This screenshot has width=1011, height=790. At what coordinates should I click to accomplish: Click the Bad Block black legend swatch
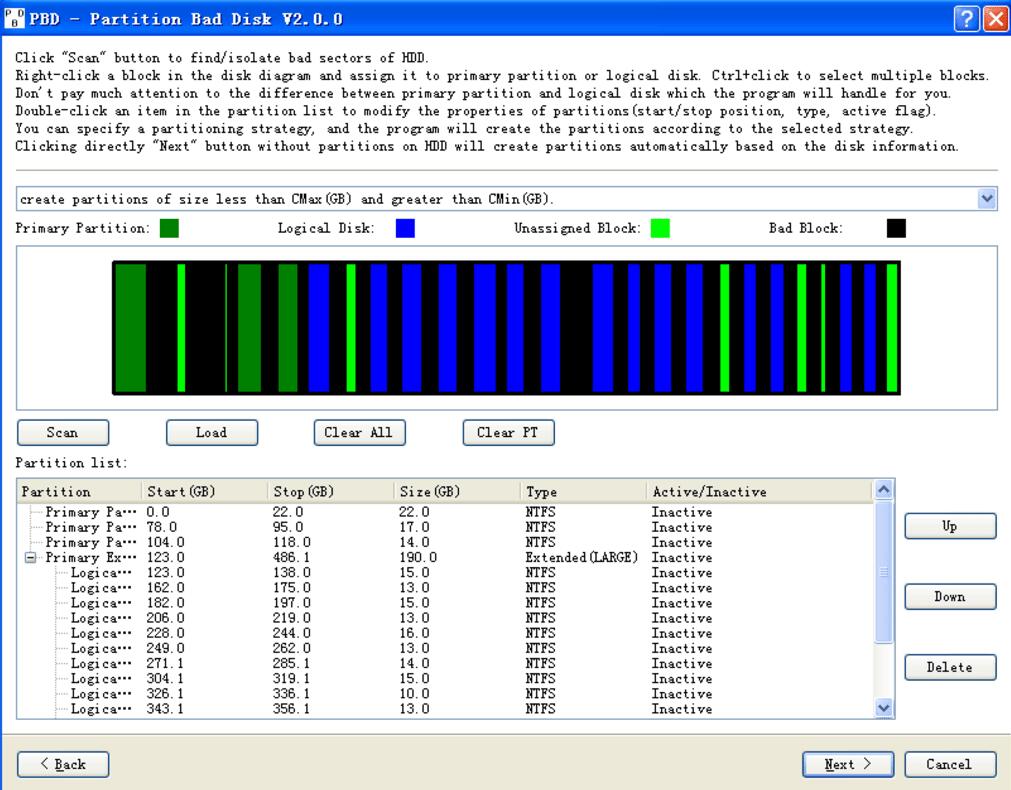896,228
